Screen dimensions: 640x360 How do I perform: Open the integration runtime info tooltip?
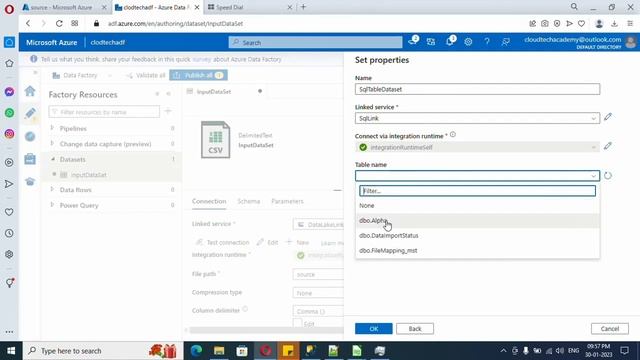453,135
